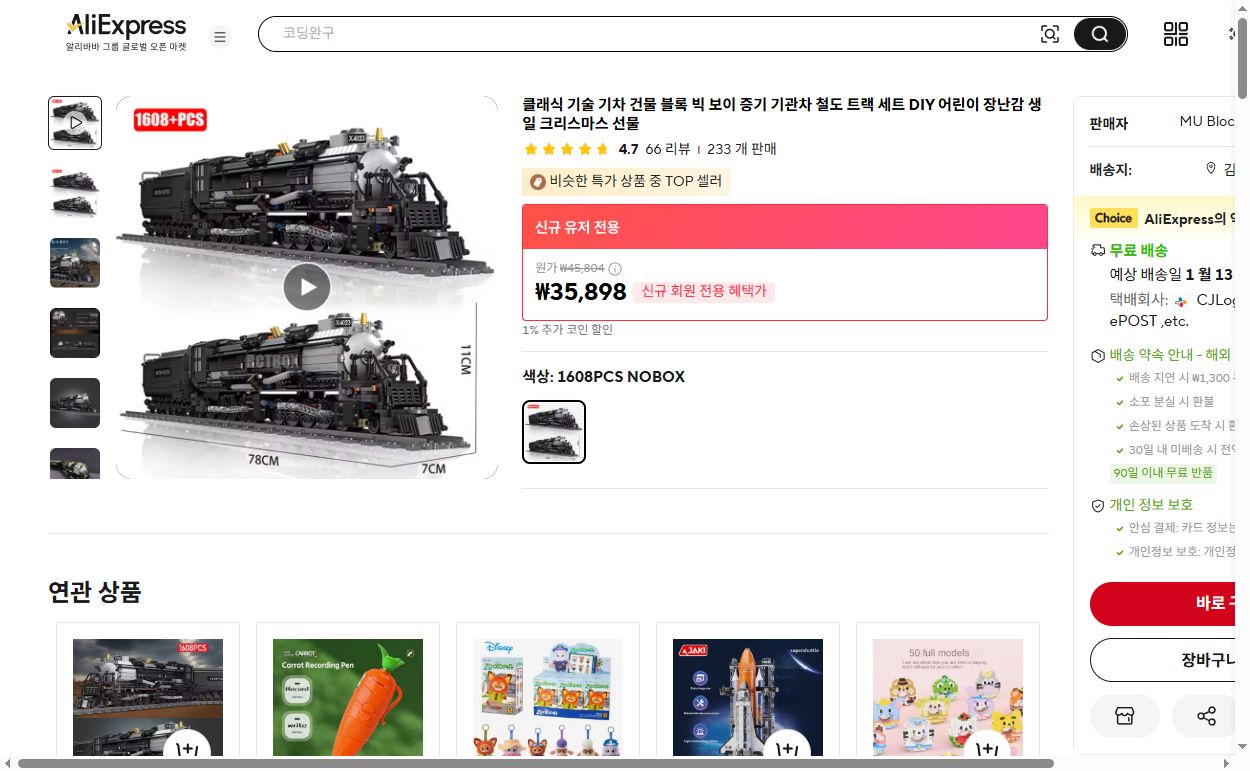Open the 66 리뷰 reviews link
This screenshot has width=1250, height=771.
point(666,148)
